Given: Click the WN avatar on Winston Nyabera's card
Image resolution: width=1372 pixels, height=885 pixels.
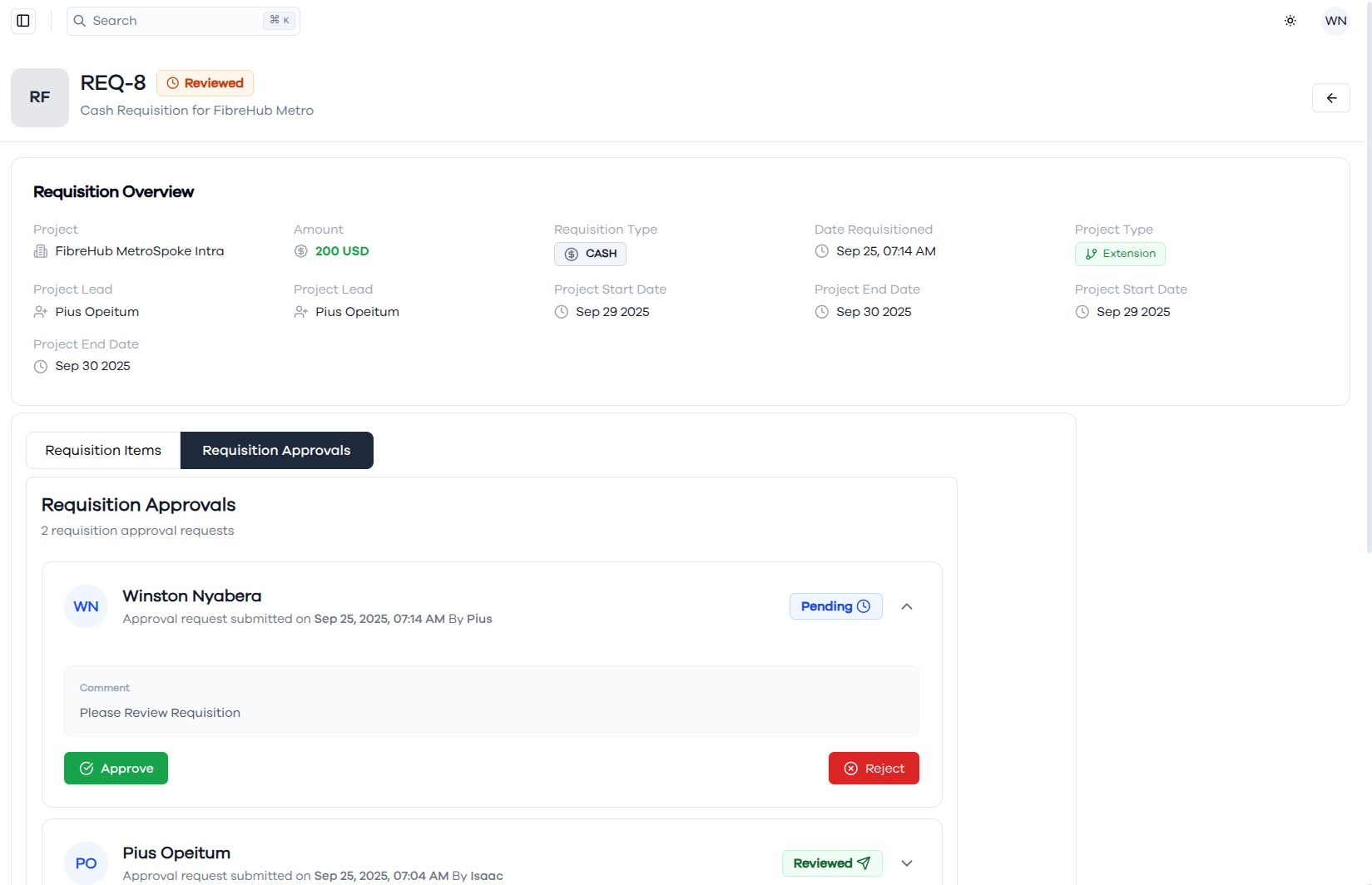Looking at the screenshot, I should coord(87,606).
